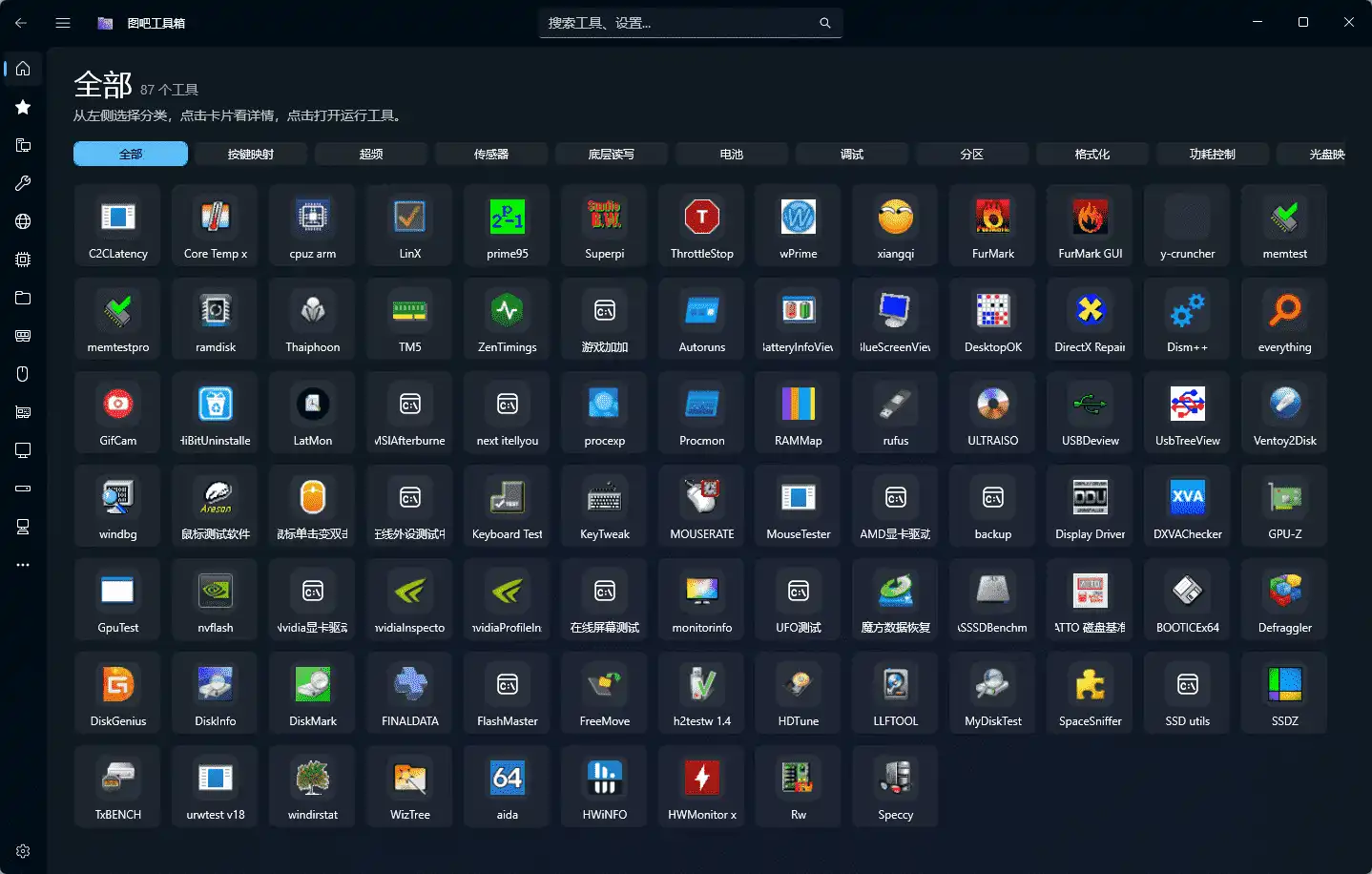This screenshot has height=874, width=1372.
Task: Open favorites star in sidebar
Action: tap(23, 107)
